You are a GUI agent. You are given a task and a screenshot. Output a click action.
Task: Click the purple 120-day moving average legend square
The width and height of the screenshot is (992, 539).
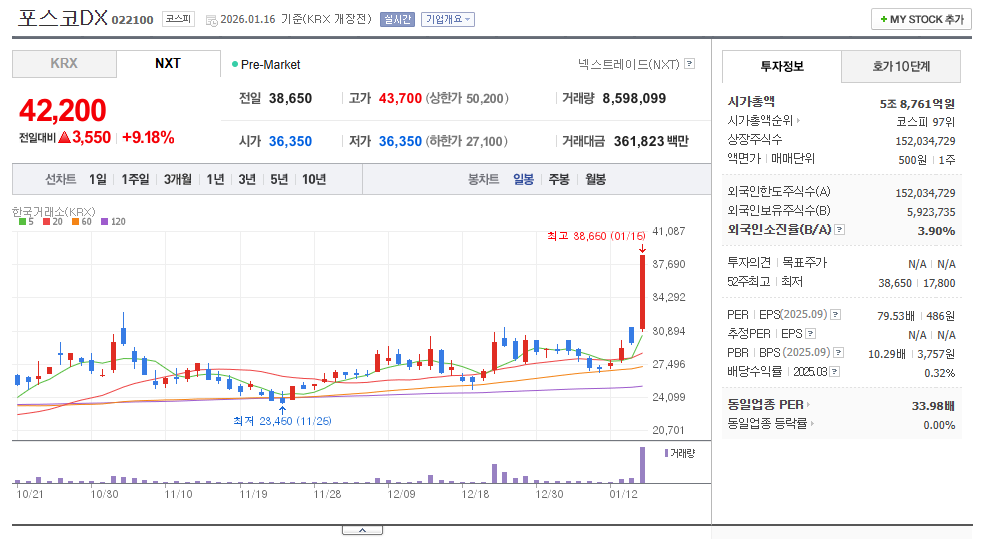(104, 222)
